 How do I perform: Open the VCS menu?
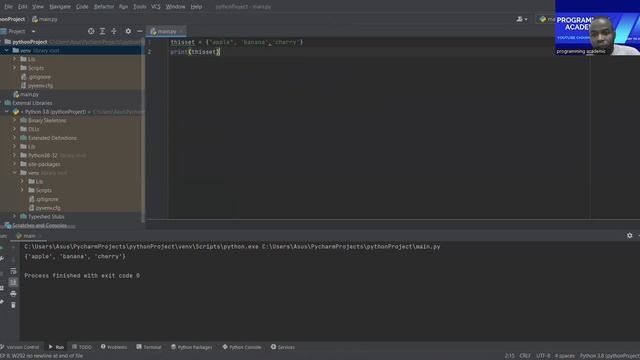[x=156, y=7]
